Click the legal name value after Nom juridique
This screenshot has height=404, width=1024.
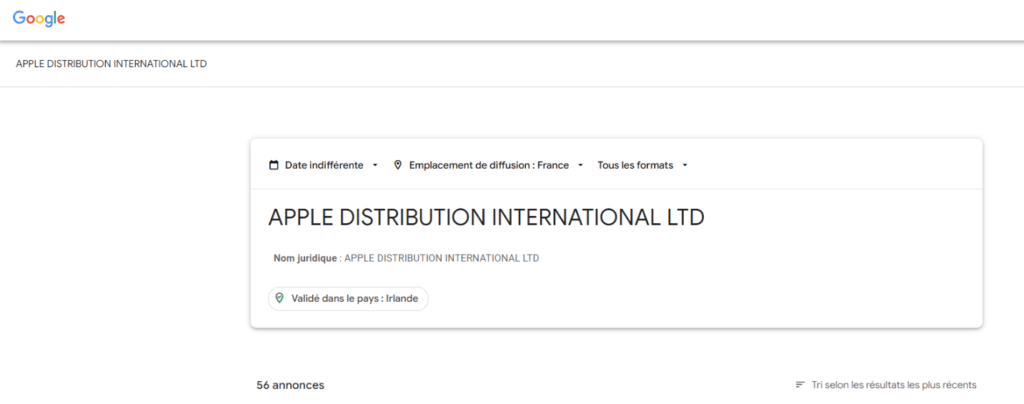tap(441, 258)
